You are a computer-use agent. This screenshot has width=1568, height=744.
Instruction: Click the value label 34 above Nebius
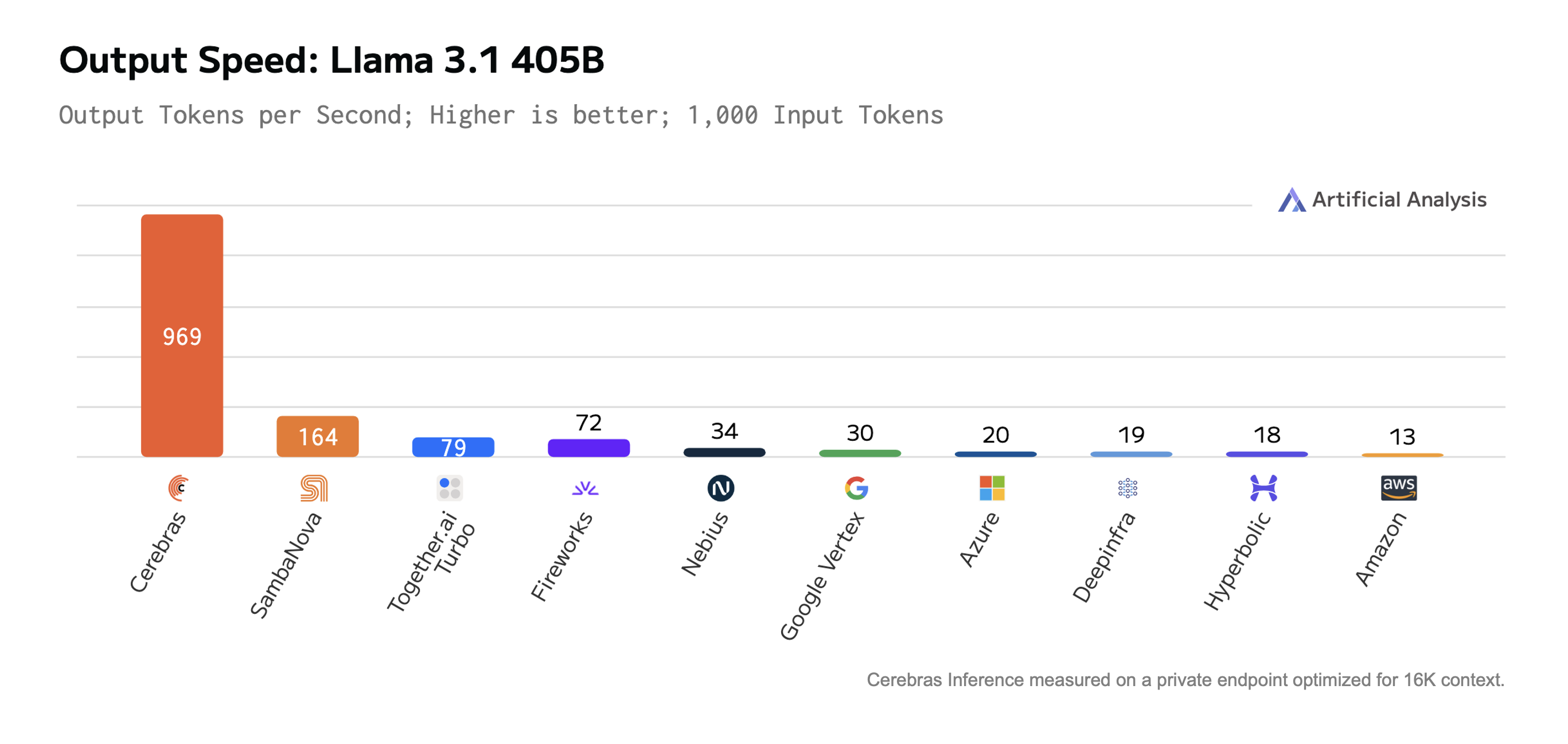click(x=724, y=431)
